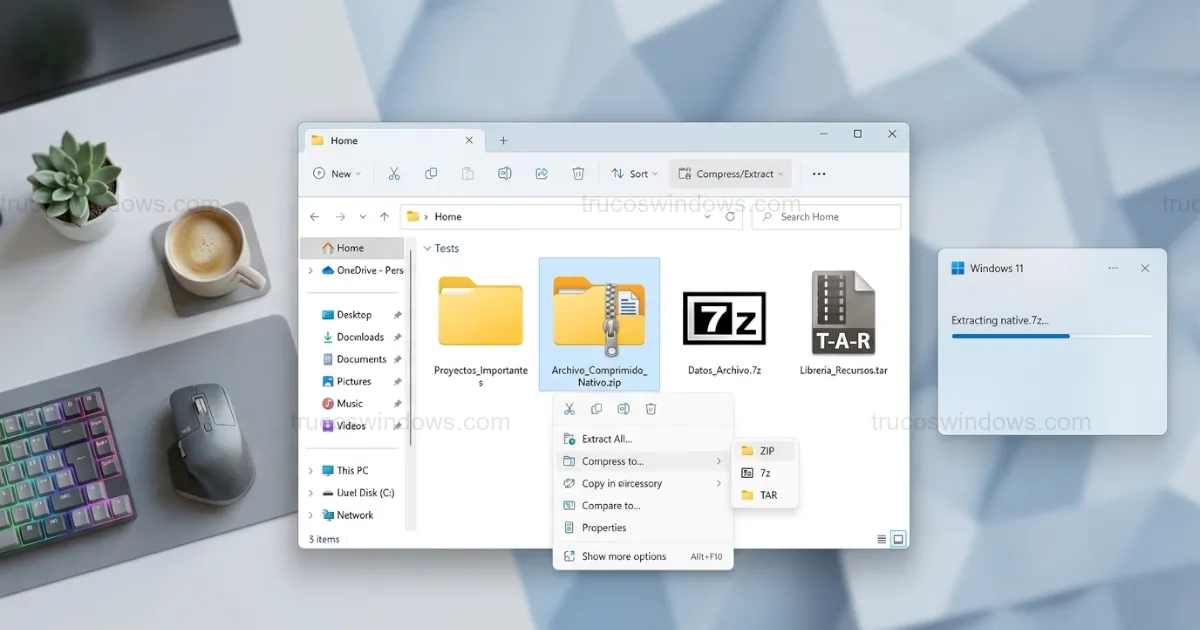This screenshot has height=630, width=1200.
Task: Open Documents in the sidebar
Action: point(361,360)
